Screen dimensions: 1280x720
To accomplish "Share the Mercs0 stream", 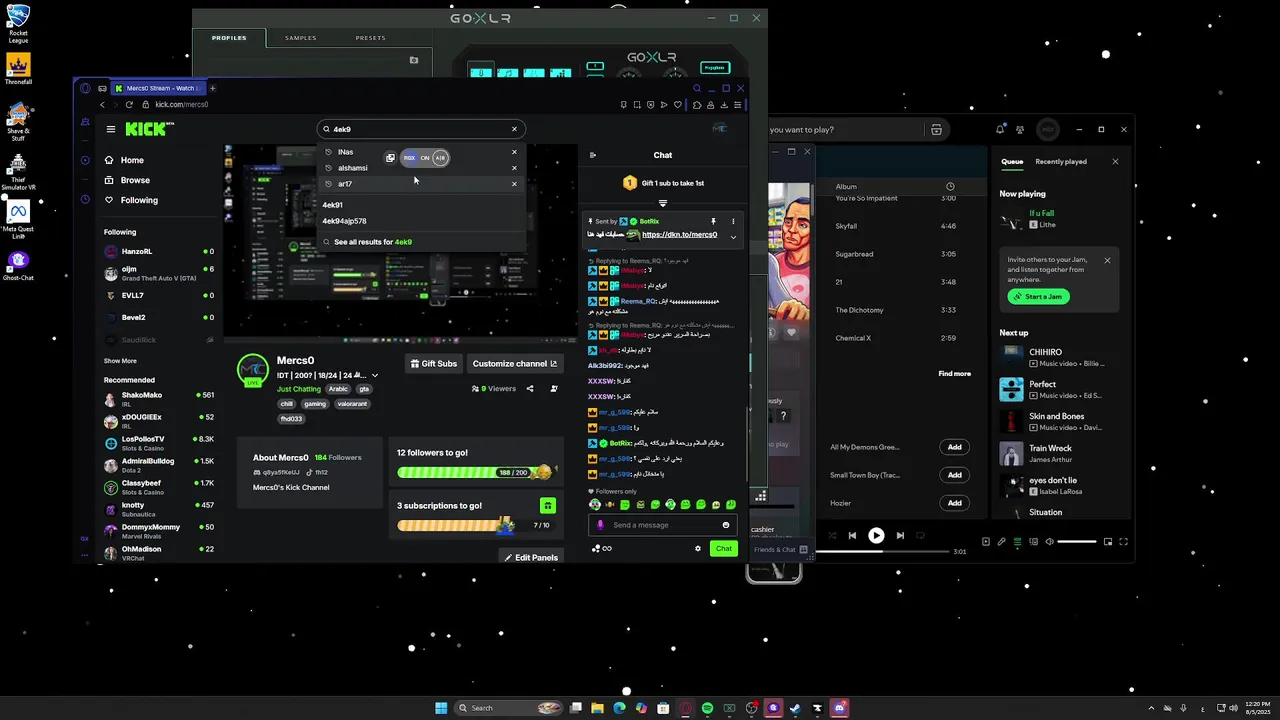I will [x=530, y=389].
